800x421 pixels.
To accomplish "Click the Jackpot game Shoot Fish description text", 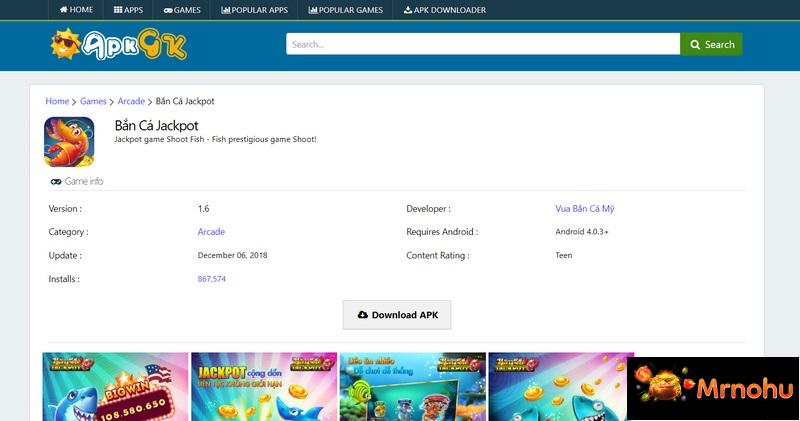I will tap(215, 139).
